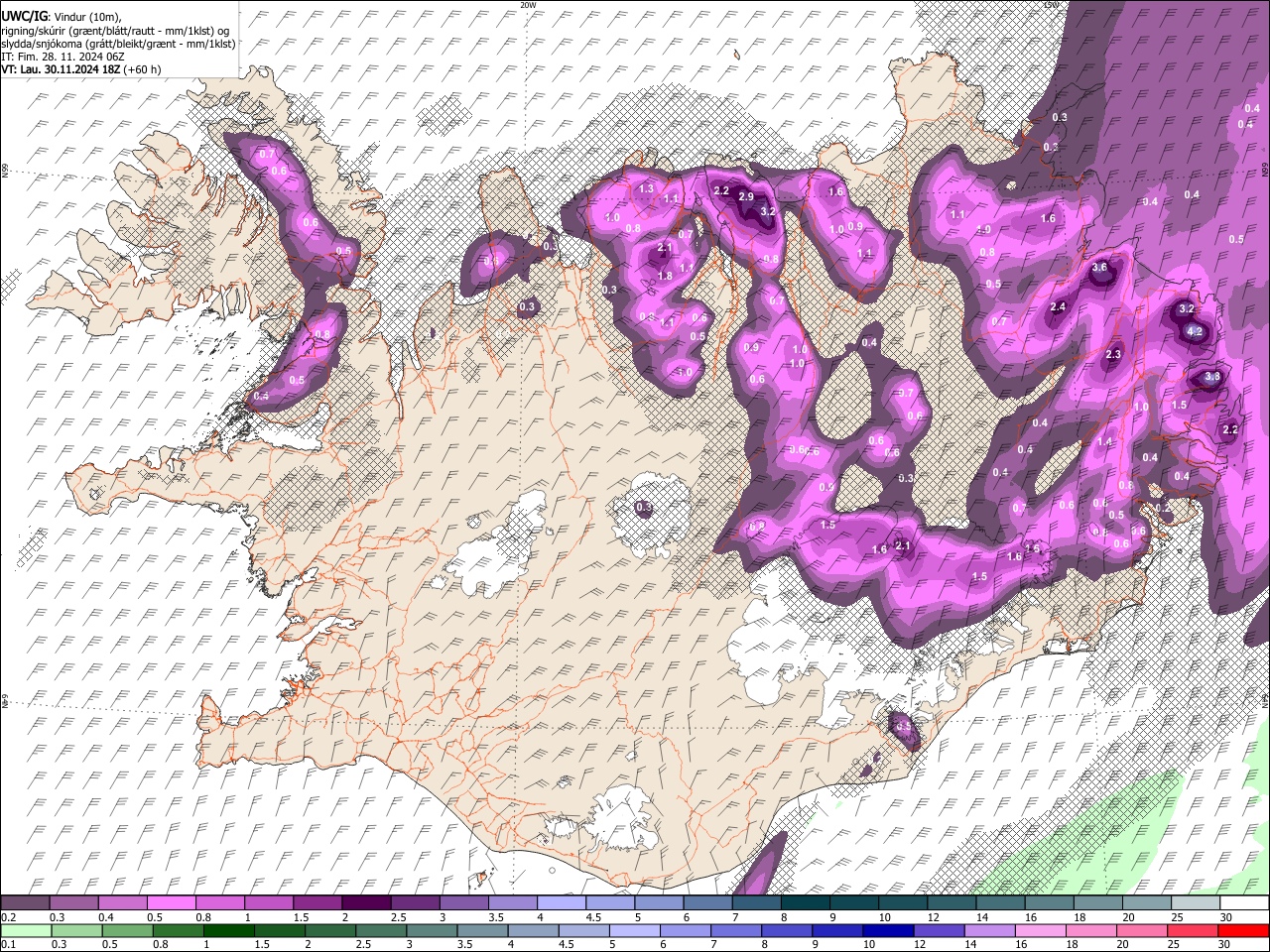
Task: Select the 0.2 dark mauve swatch in upper legend
Action: [25, 903]
